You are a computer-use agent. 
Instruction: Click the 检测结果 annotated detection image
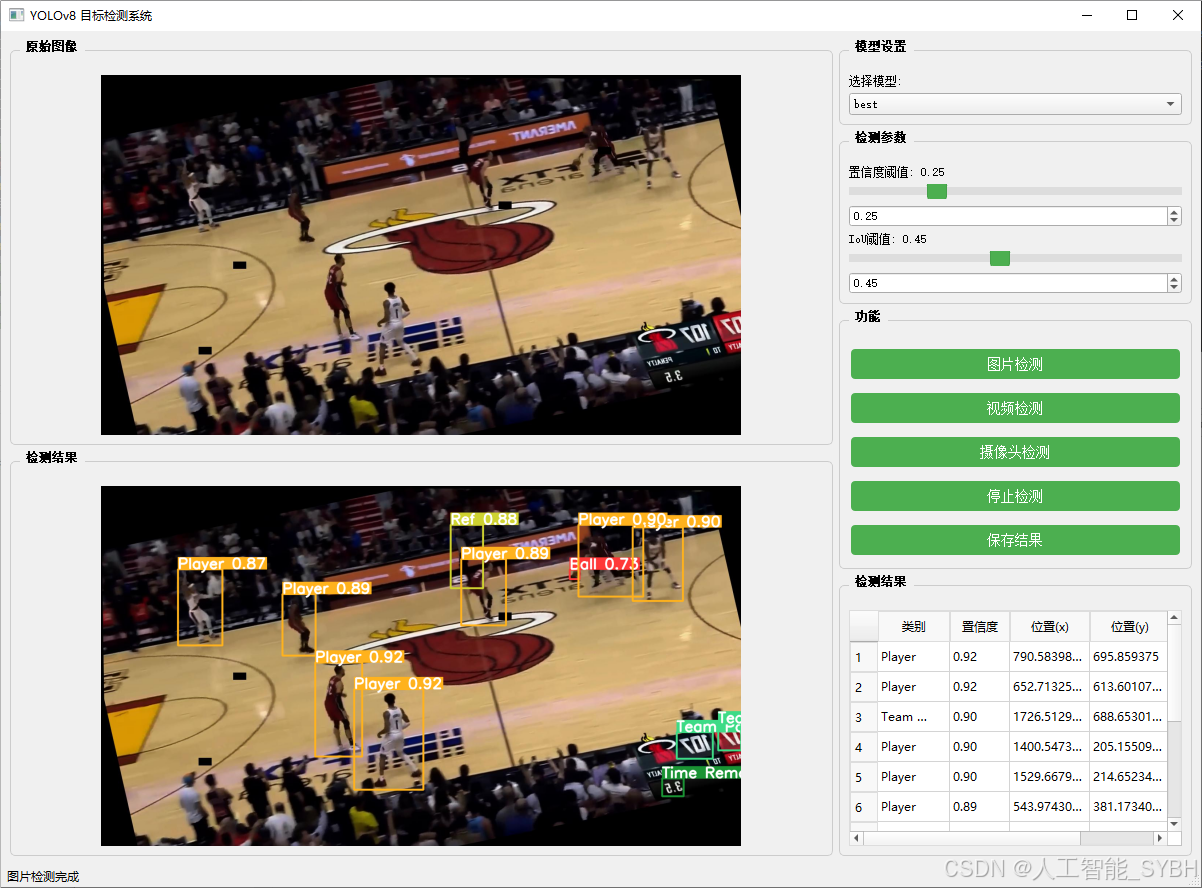(x=421, y=666)
